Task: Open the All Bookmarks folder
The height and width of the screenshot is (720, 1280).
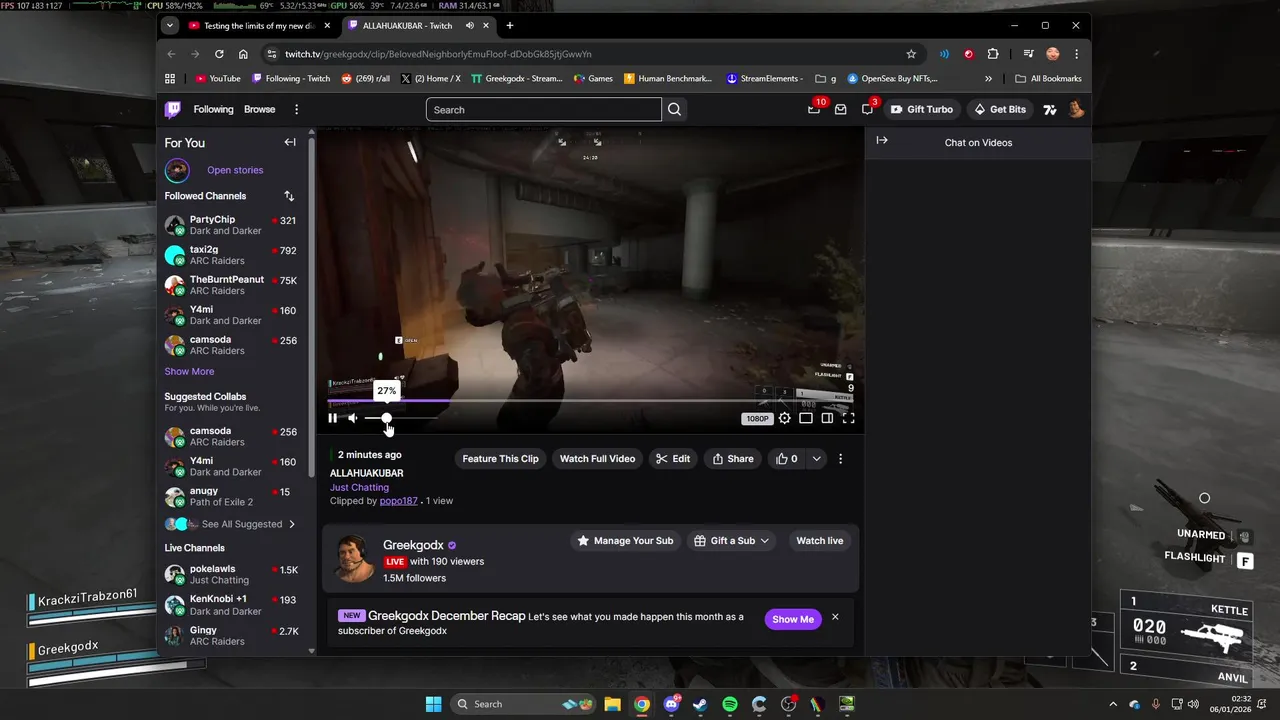Action: pos(1048,78)
